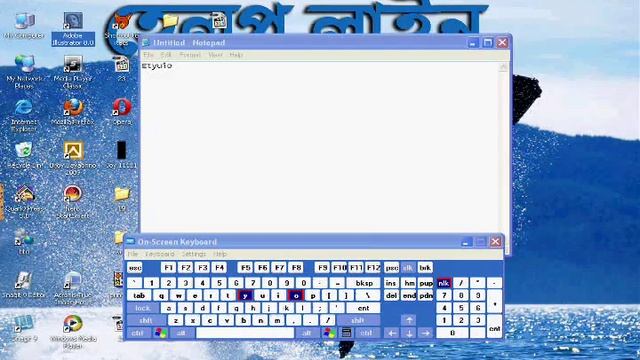Open On-Screen Keyboard Help menu

tap(220, 254)
